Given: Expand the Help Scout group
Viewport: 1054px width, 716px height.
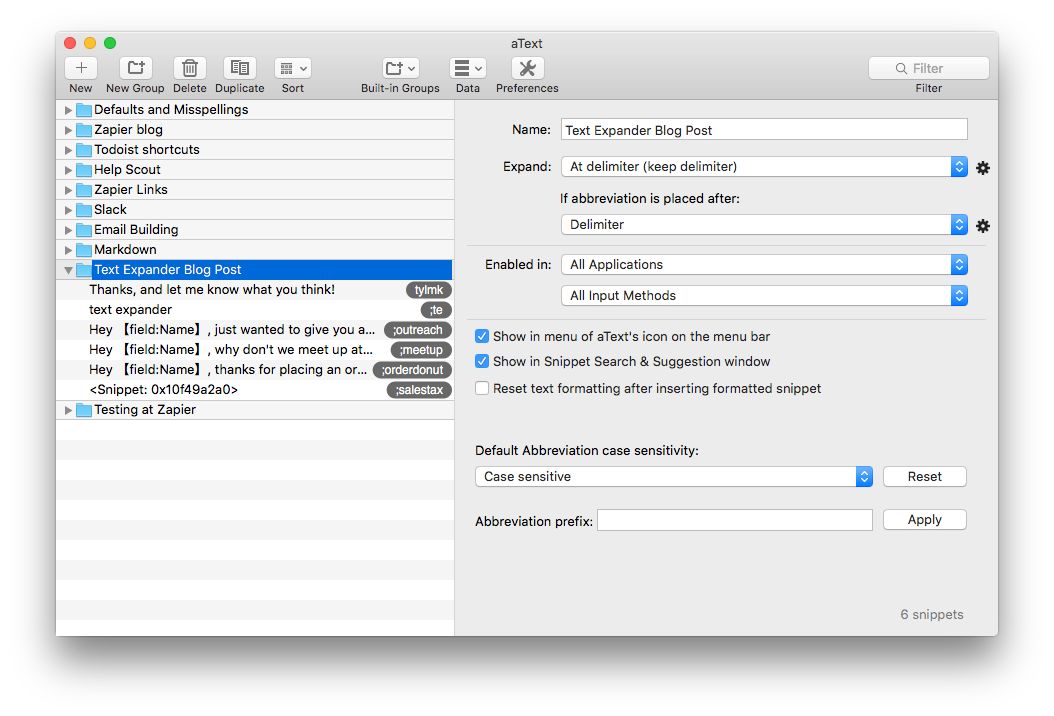Looking at the screenshot, I should [x=68, y=170].
